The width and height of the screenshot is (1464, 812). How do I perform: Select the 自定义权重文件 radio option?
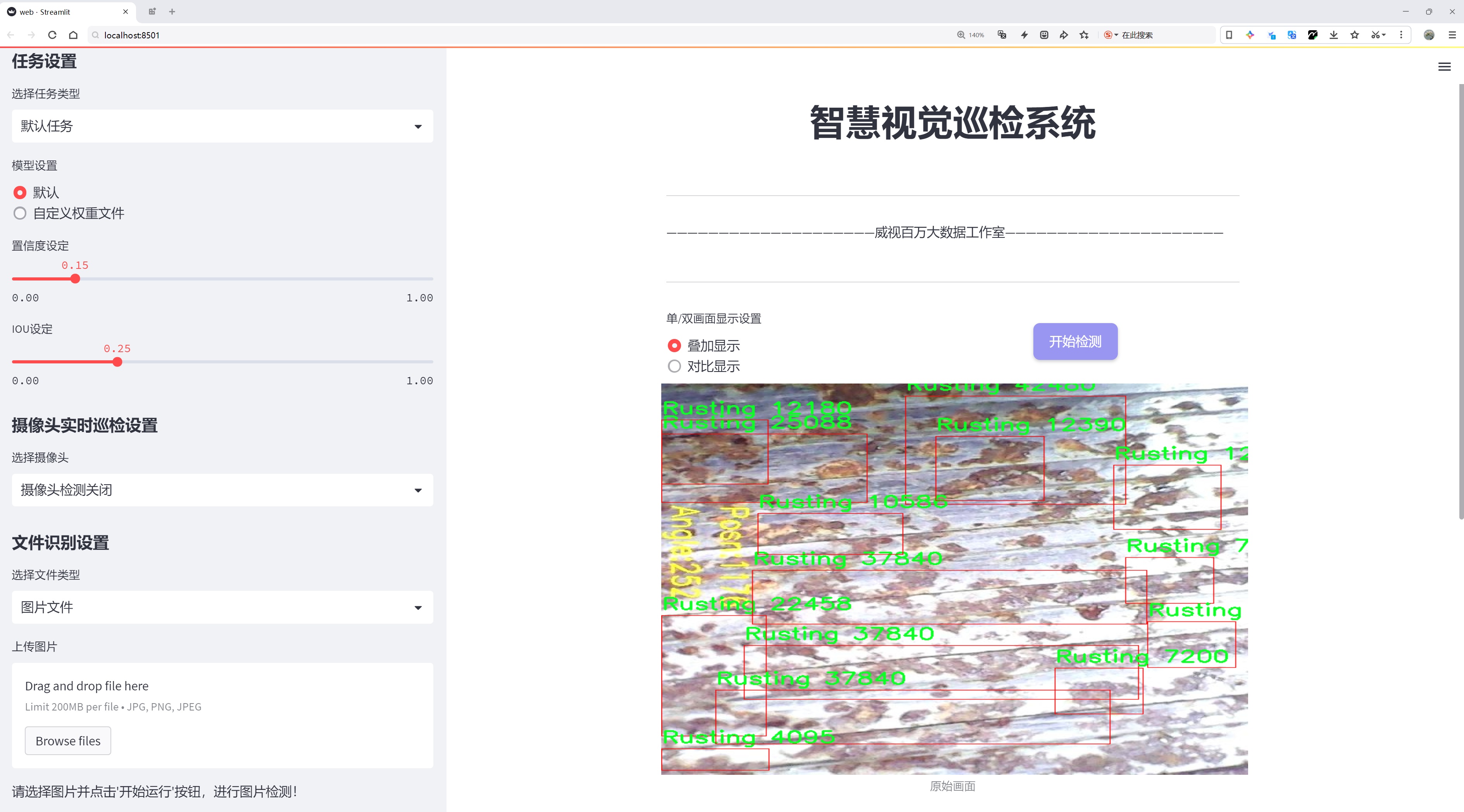click(x=20, y=213)
